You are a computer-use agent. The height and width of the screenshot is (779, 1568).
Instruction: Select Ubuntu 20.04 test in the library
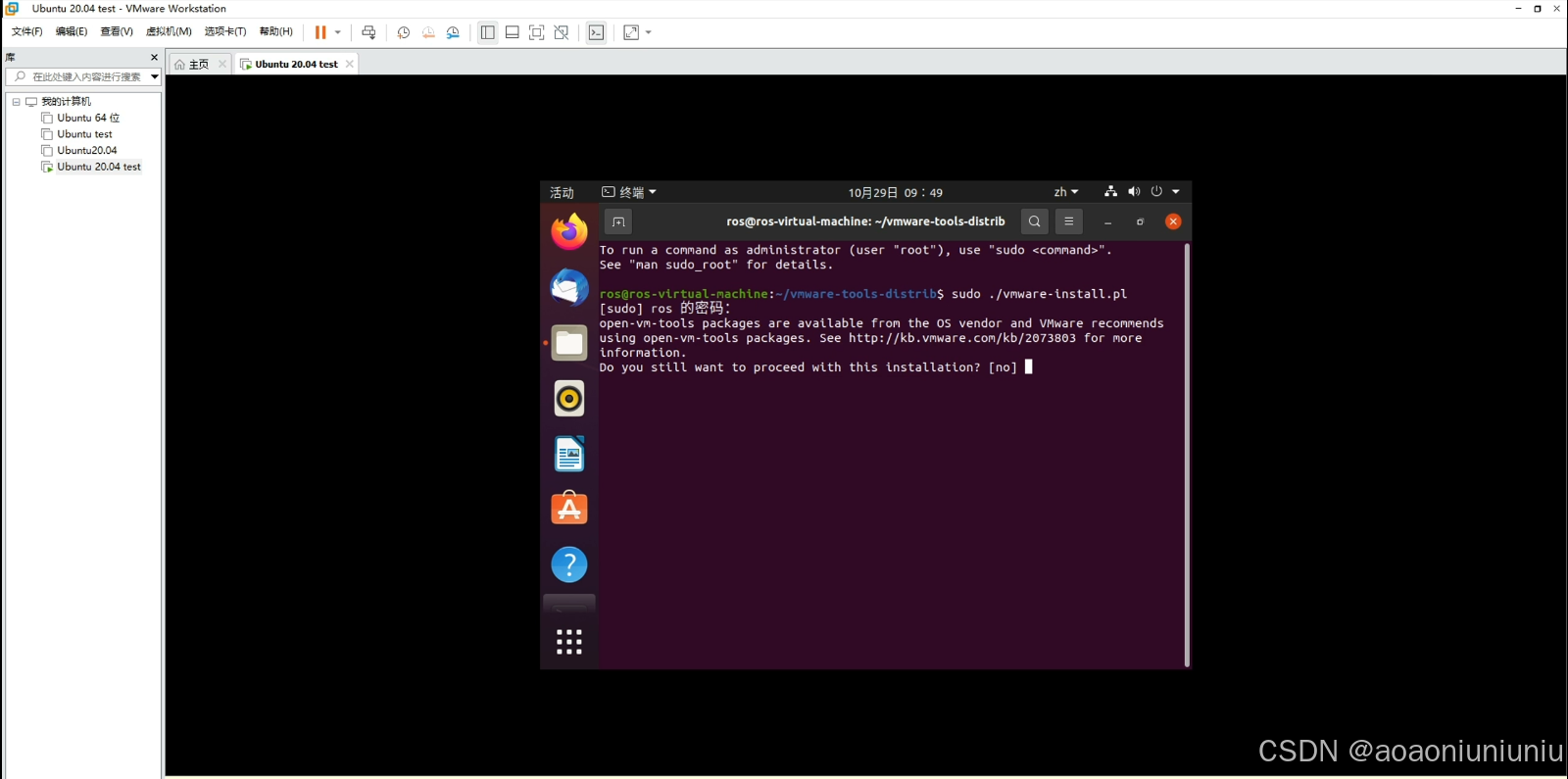point(98,167)
